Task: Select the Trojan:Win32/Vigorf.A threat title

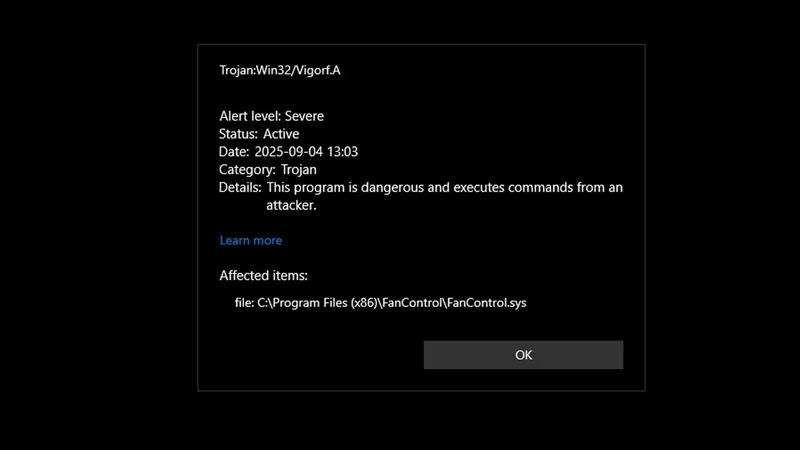Action: pyautogui.click(x=280, y=70)
